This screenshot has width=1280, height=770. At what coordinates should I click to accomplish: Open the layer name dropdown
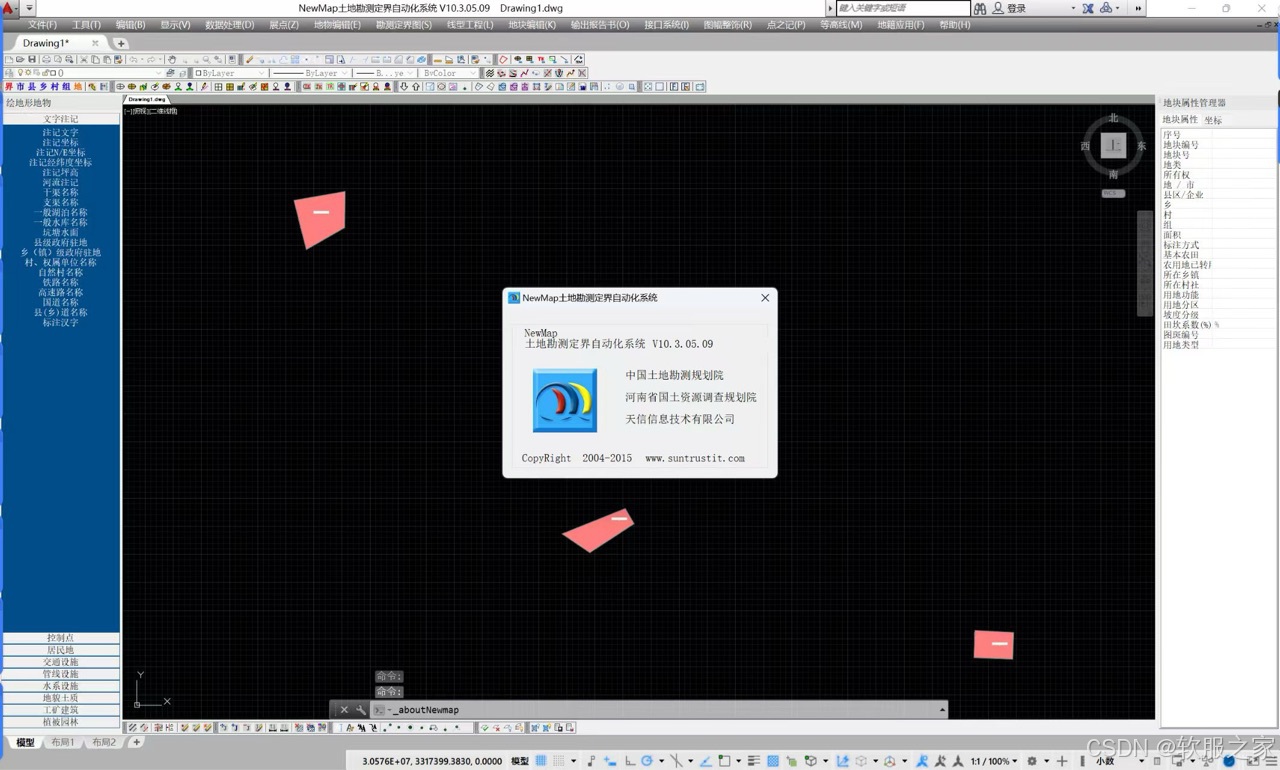tap(159, 73)
